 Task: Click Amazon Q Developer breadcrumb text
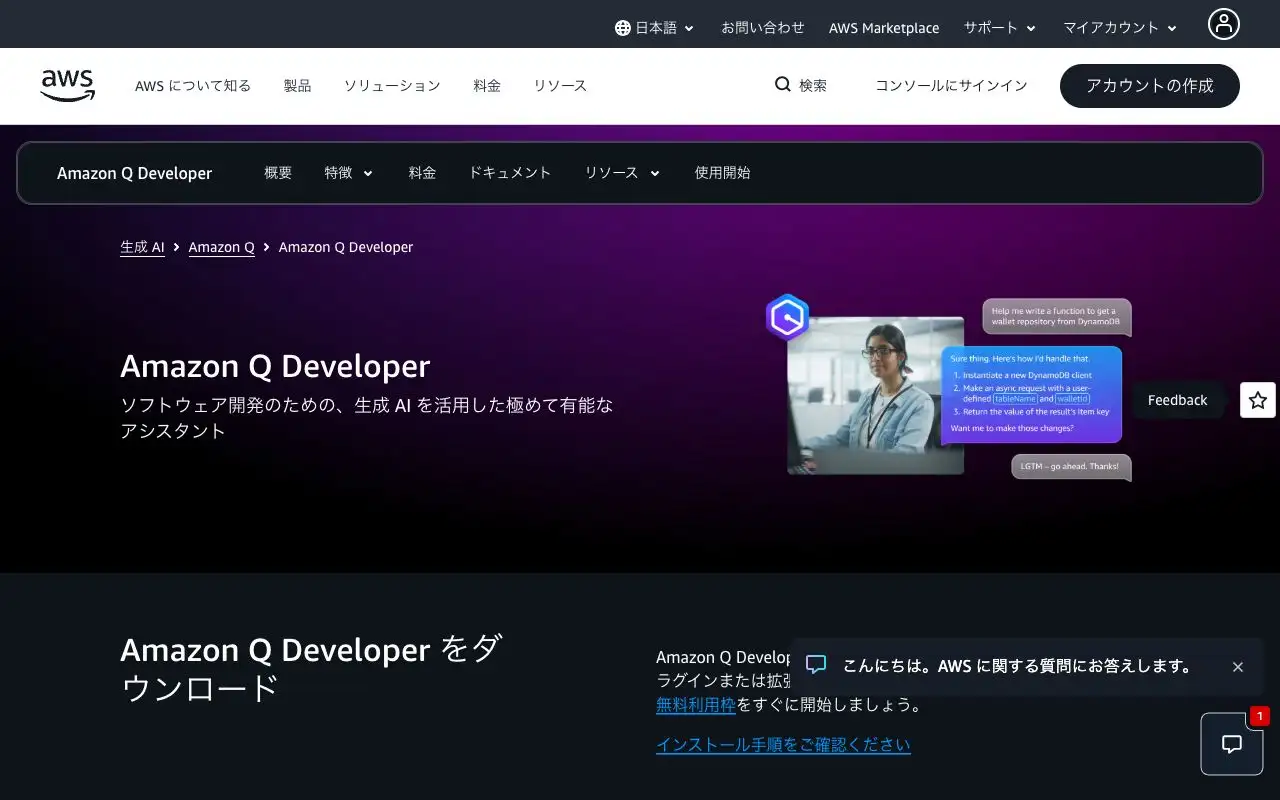346,247
